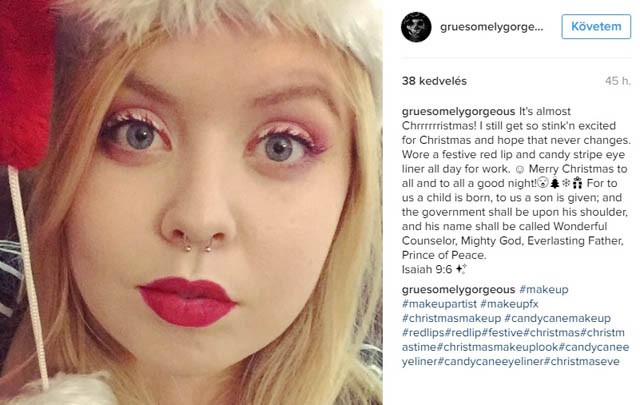Open the truncated gruesomelygorge... username in the header
This screenshot has height=405, width=640.
pos(491,27)
